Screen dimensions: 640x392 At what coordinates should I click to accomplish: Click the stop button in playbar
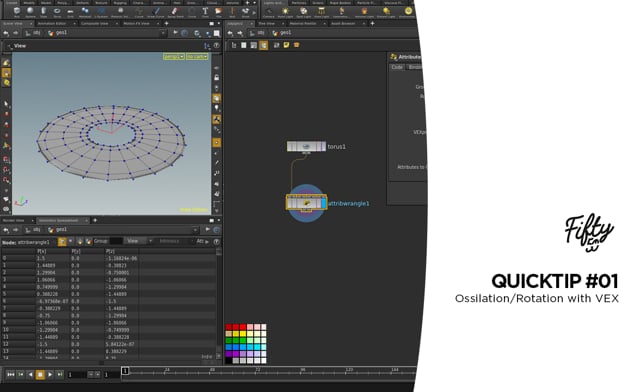tap(40, 374)
